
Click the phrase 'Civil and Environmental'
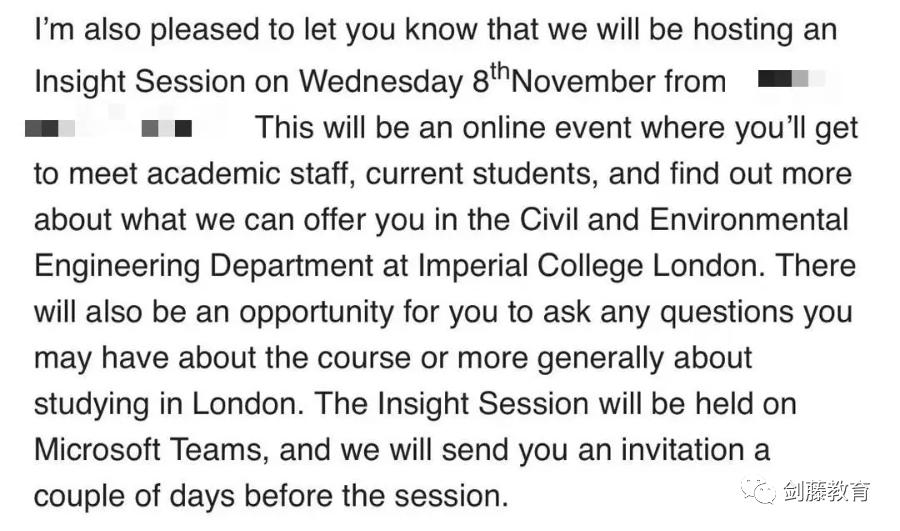684,220
